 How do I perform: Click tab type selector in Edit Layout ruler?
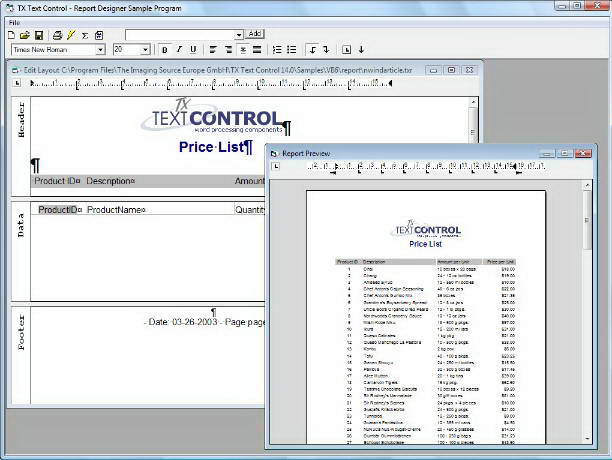tap(17, 83)
